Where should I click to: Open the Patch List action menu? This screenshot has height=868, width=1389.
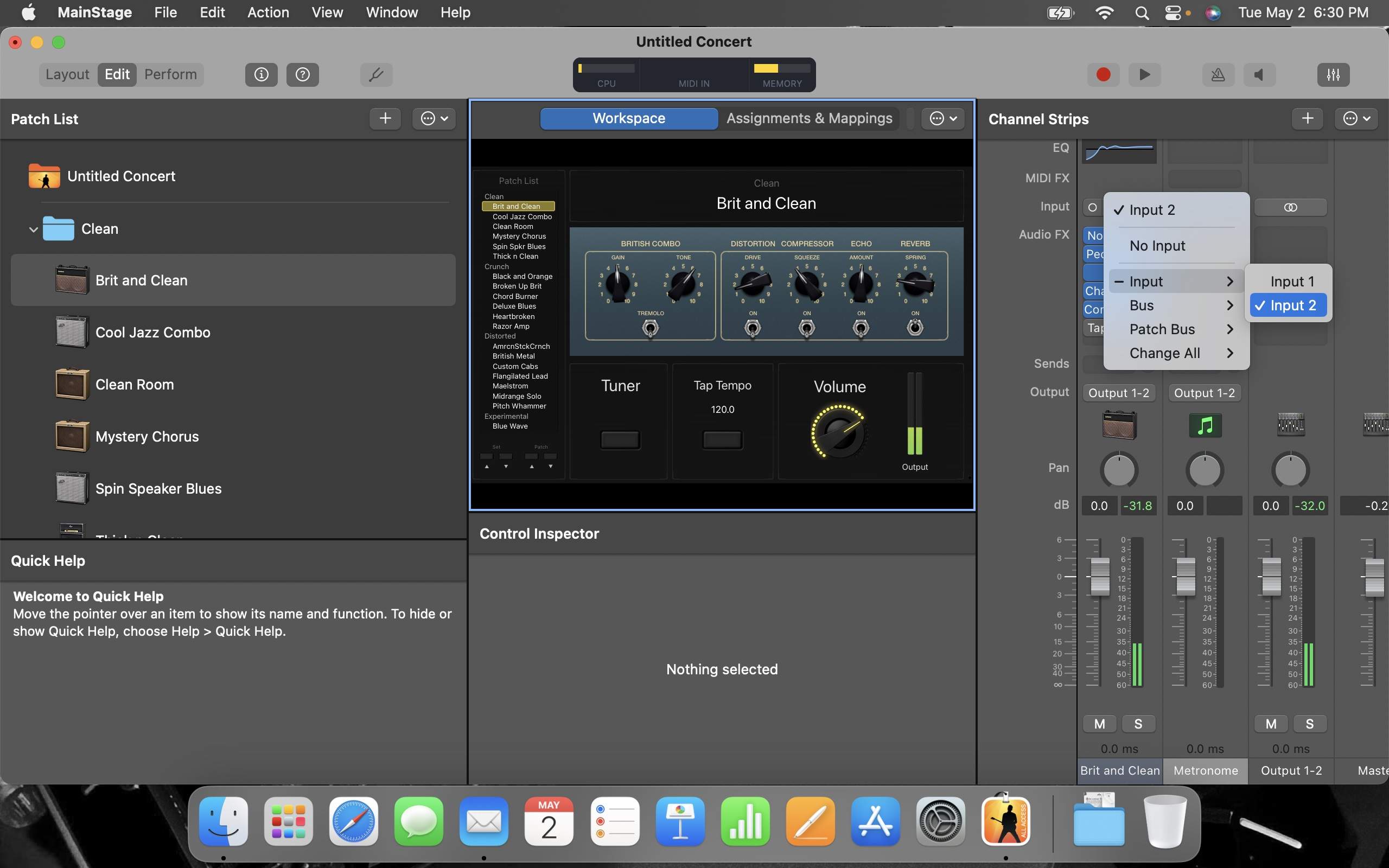[x=434, y=119]
